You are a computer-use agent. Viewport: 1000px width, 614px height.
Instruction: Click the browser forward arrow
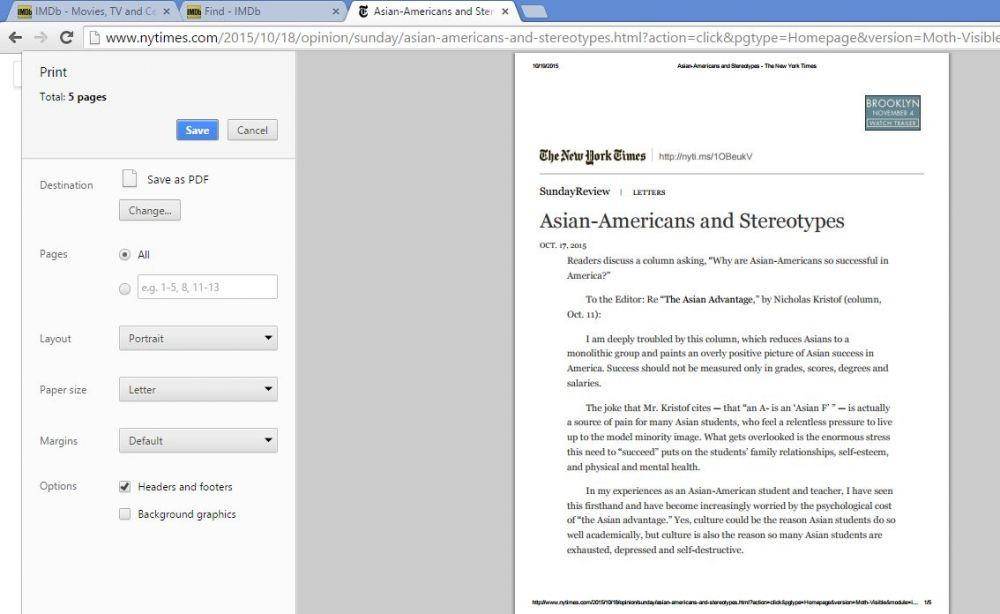pyautogui.click(x=41, y=38)
